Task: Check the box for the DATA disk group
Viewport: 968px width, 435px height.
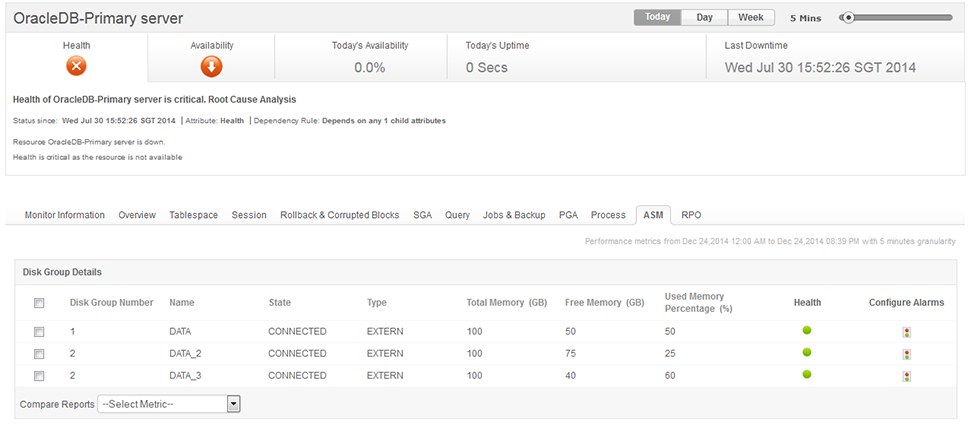Action: (39, 331)
